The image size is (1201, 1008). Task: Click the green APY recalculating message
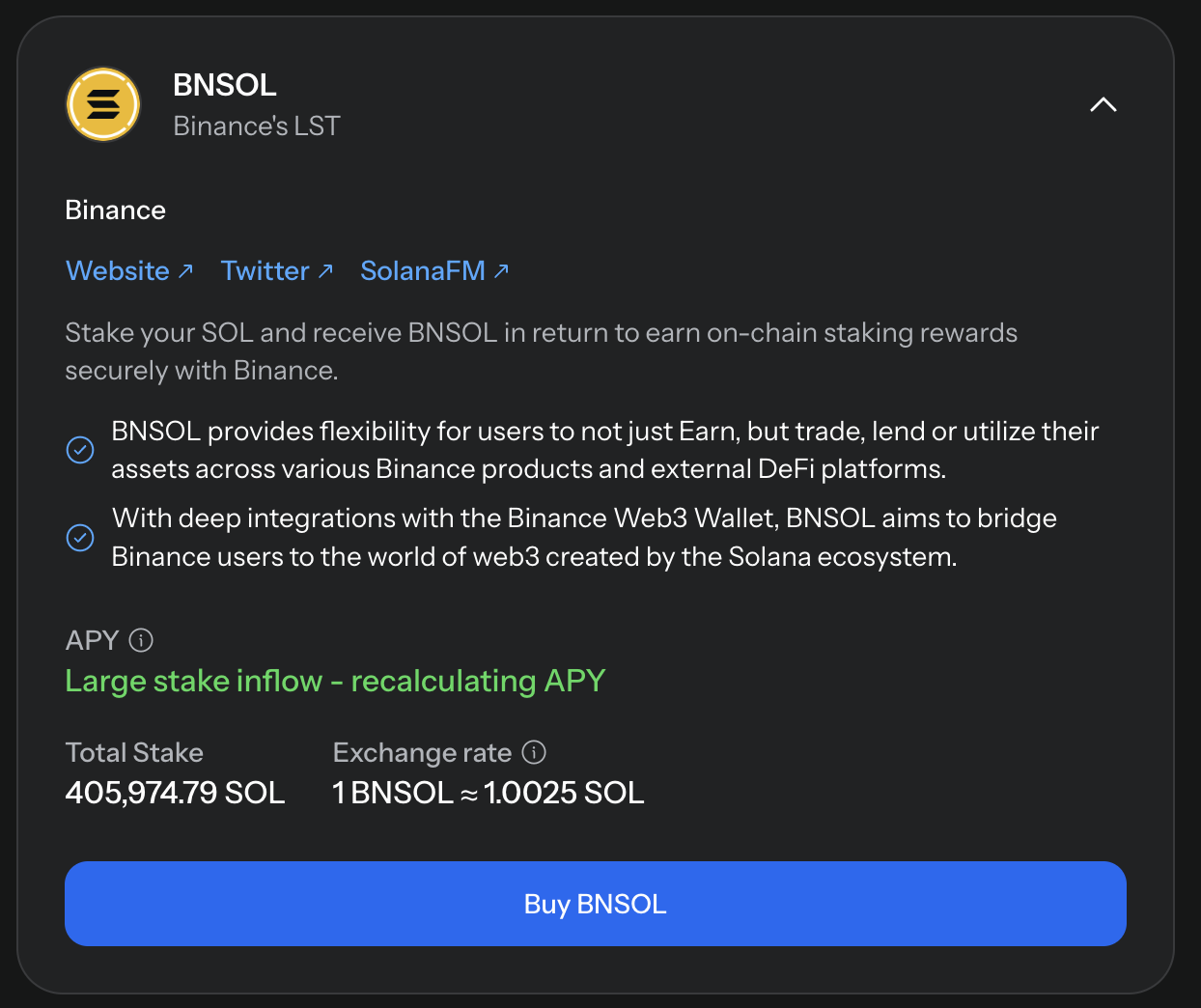click(335, 681)
